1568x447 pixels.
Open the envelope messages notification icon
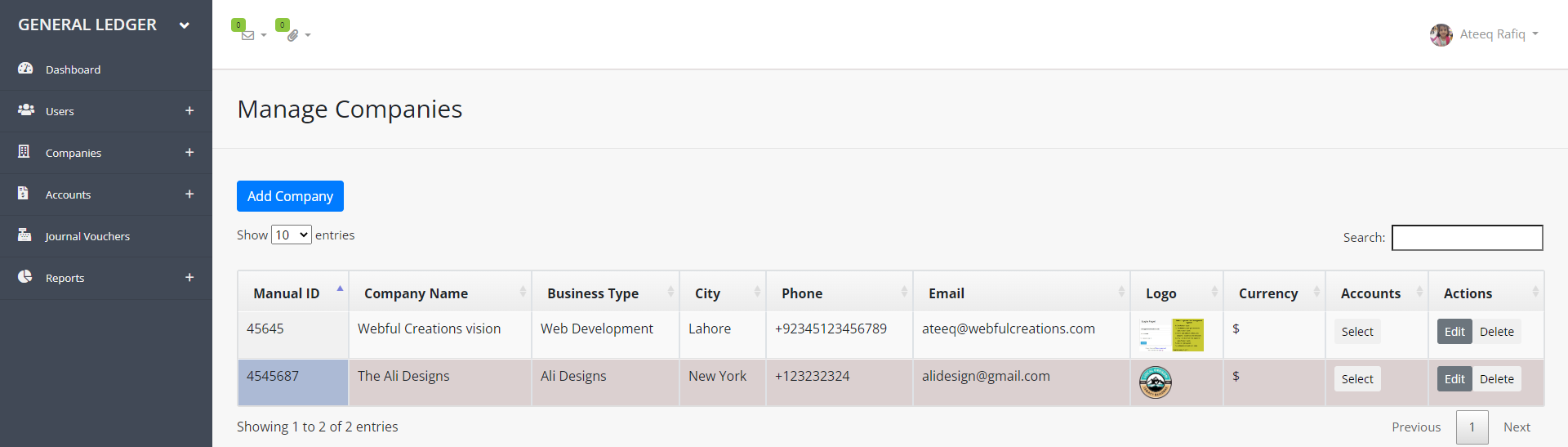click(248, 35)
